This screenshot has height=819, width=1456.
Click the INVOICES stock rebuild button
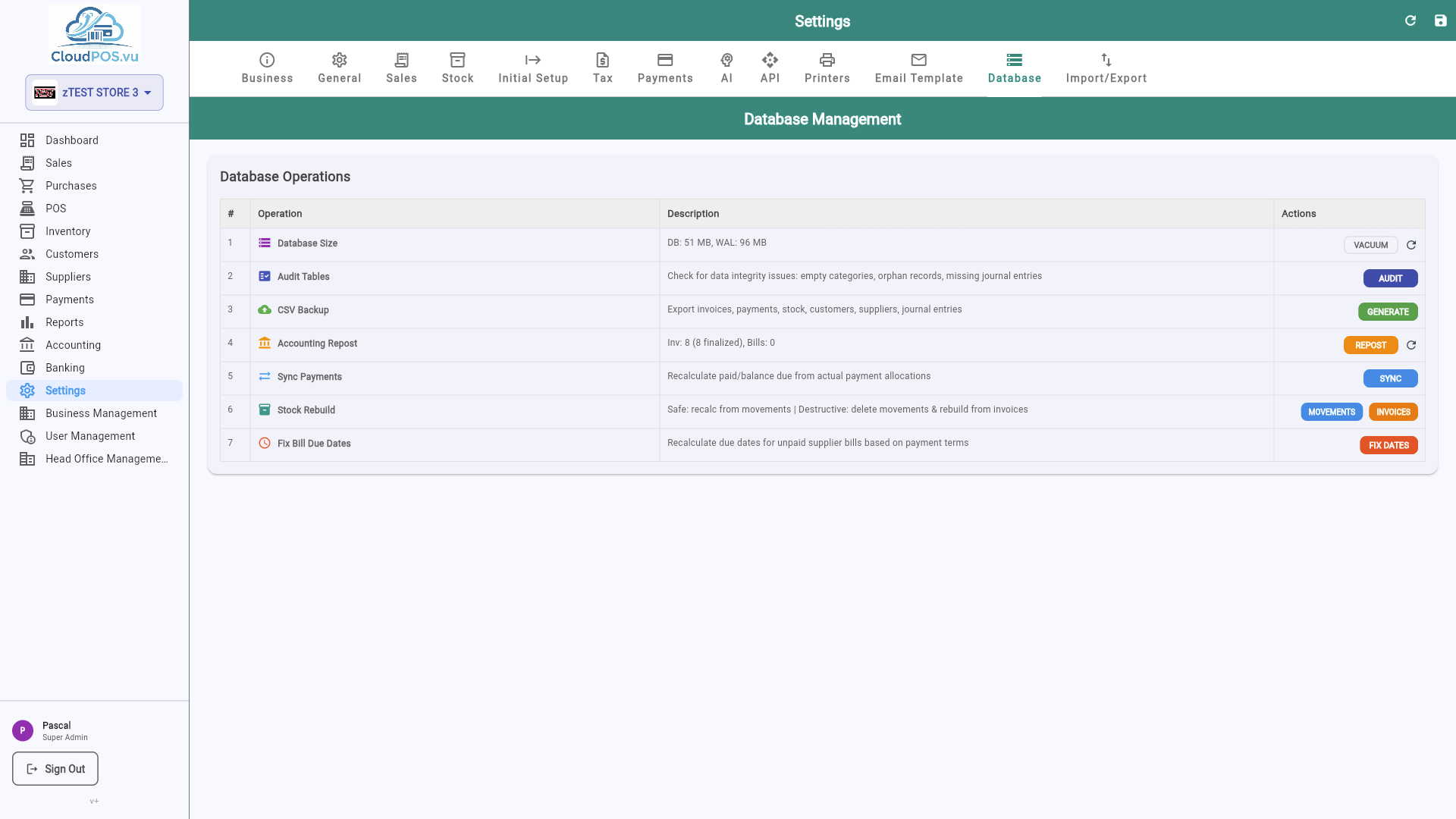1393,412
